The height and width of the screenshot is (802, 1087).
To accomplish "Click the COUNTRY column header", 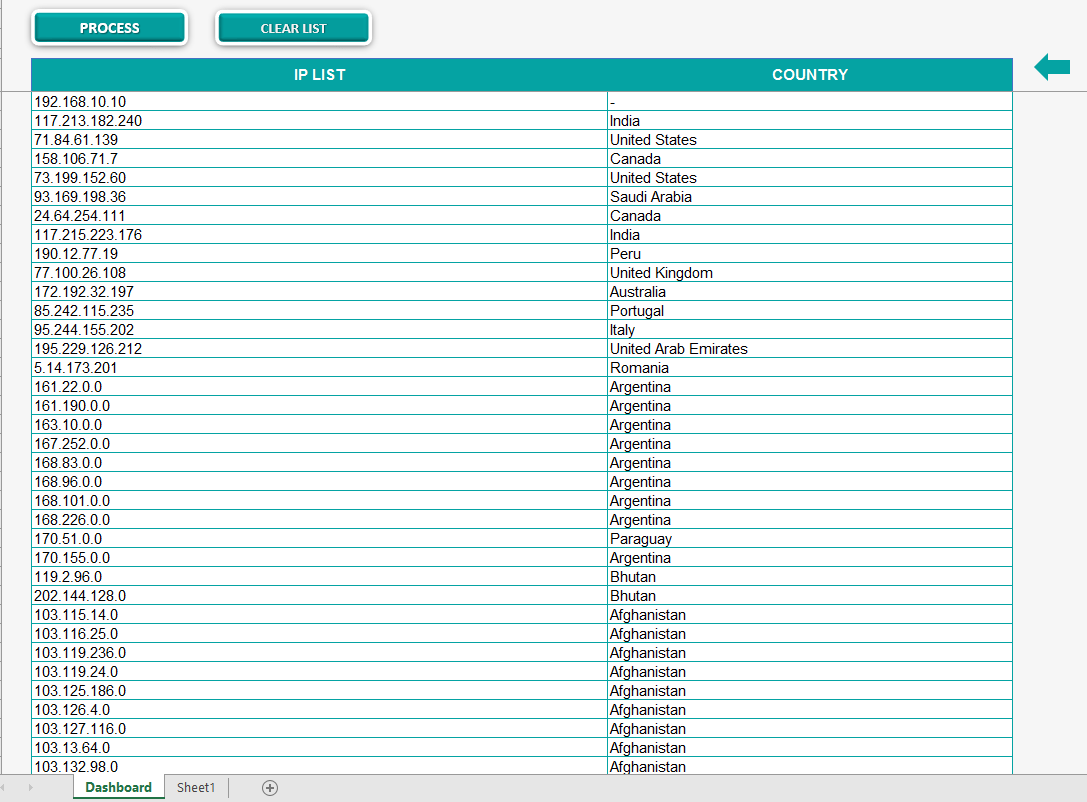I will (x=810, y=75).
